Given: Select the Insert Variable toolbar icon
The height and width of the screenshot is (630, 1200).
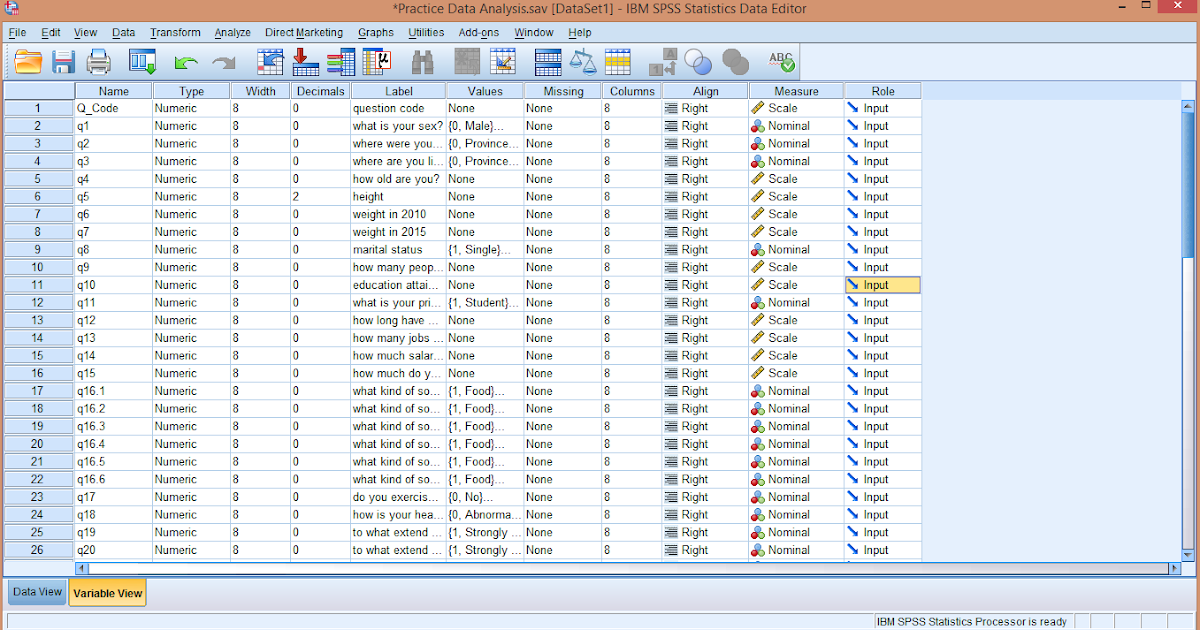Looking at the screenshot, I should [502, 61].
